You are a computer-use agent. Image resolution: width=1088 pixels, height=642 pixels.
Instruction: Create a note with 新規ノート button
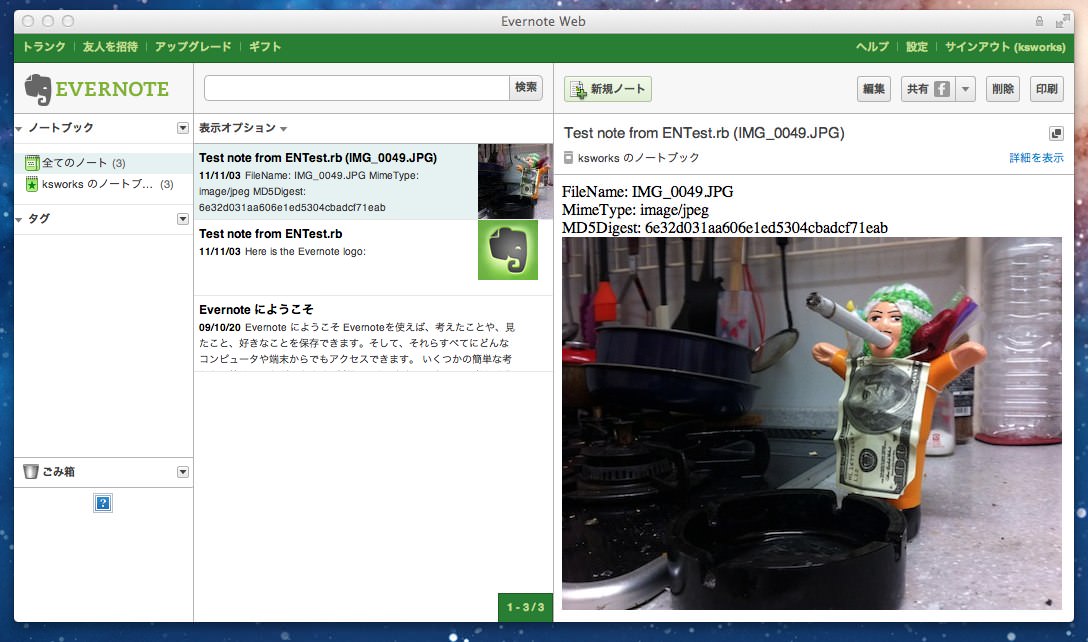(608, 89)
